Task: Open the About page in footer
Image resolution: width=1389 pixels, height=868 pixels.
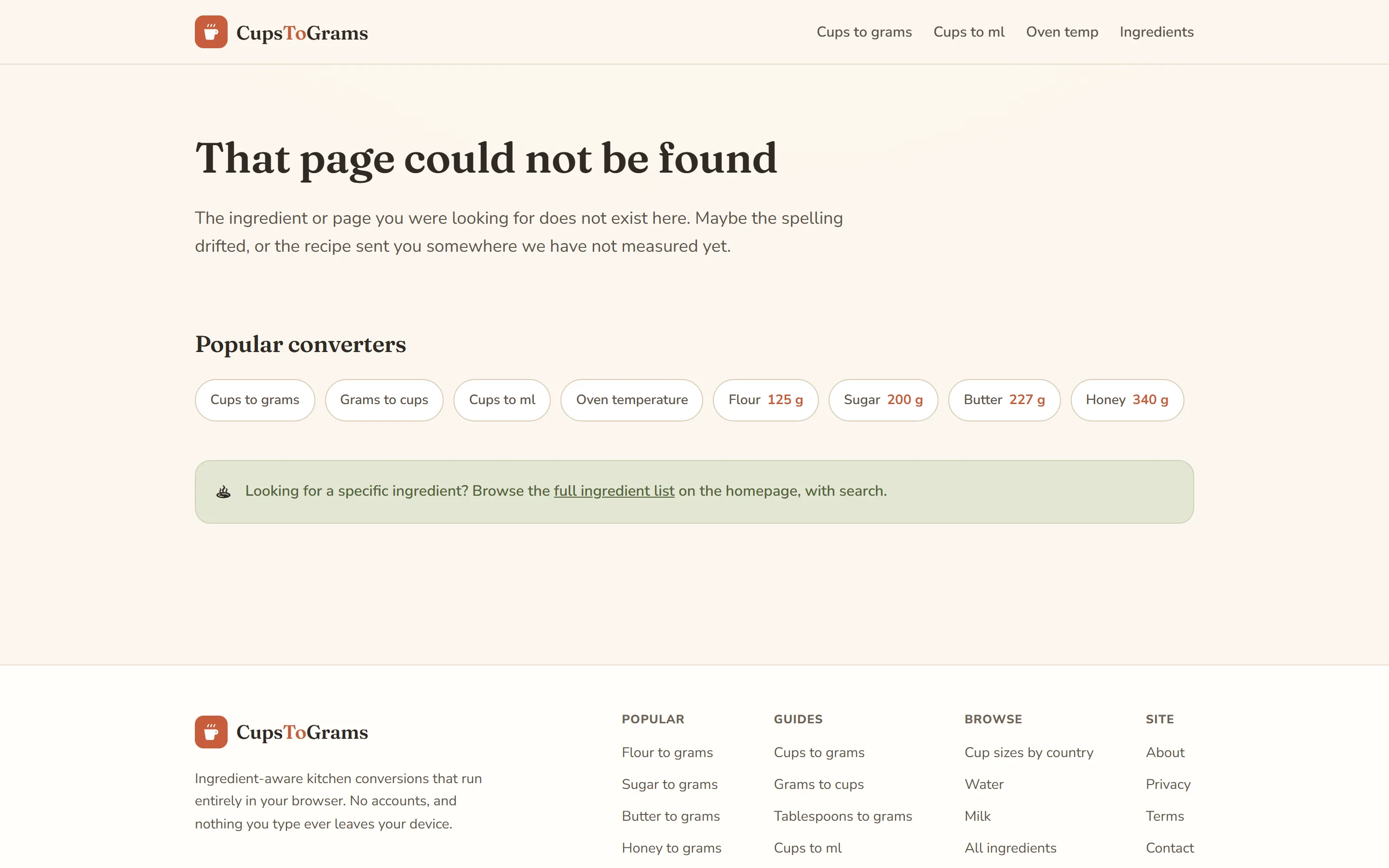Action: (1165, 752)
